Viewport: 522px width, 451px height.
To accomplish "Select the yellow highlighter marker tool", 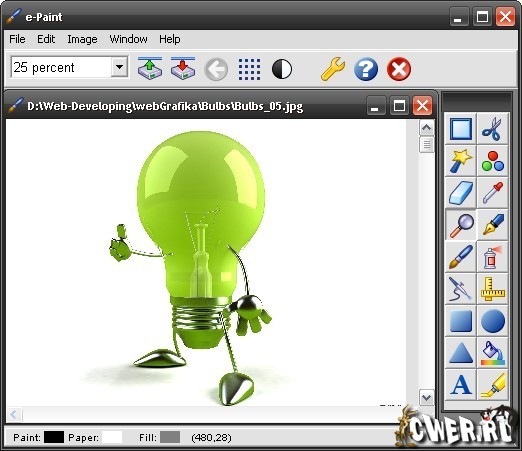I will [492, 385].
